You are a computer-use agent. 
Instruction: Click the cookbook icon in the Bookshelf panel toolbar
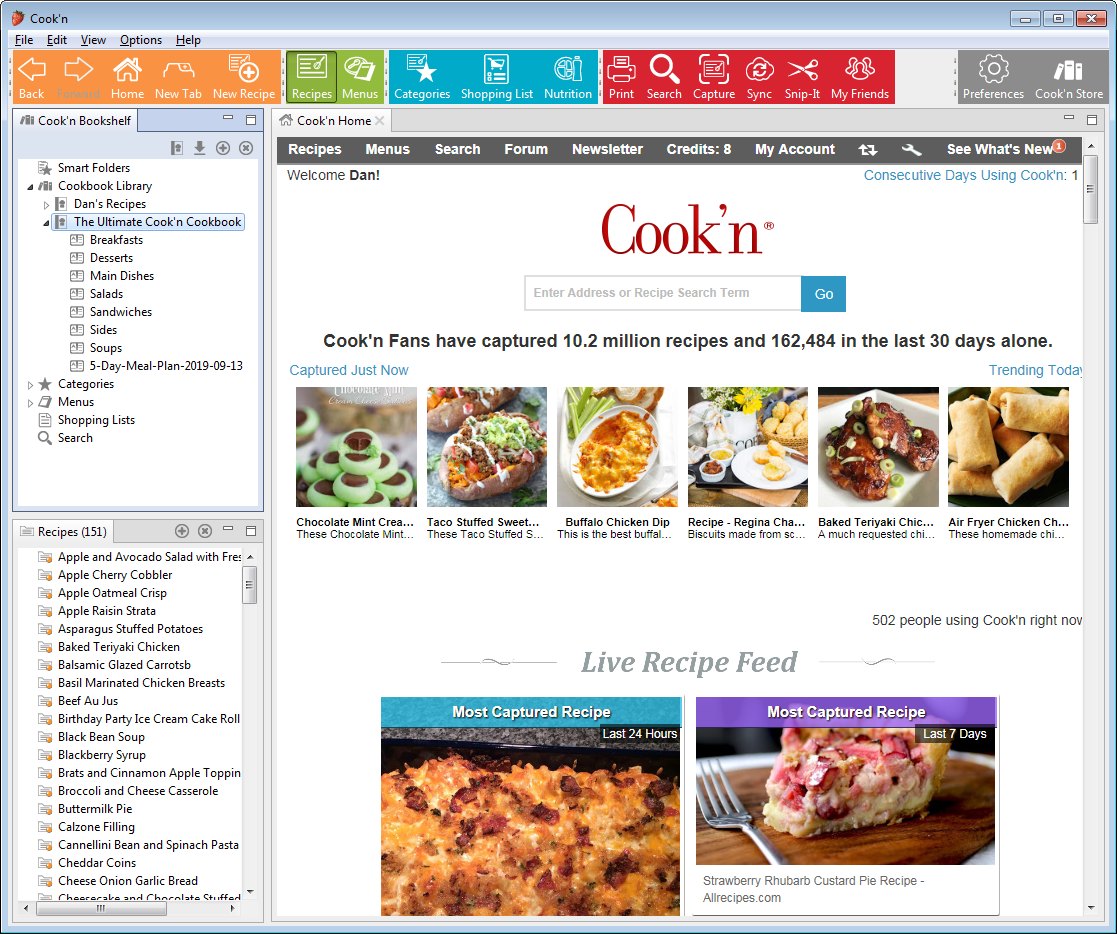177,147
